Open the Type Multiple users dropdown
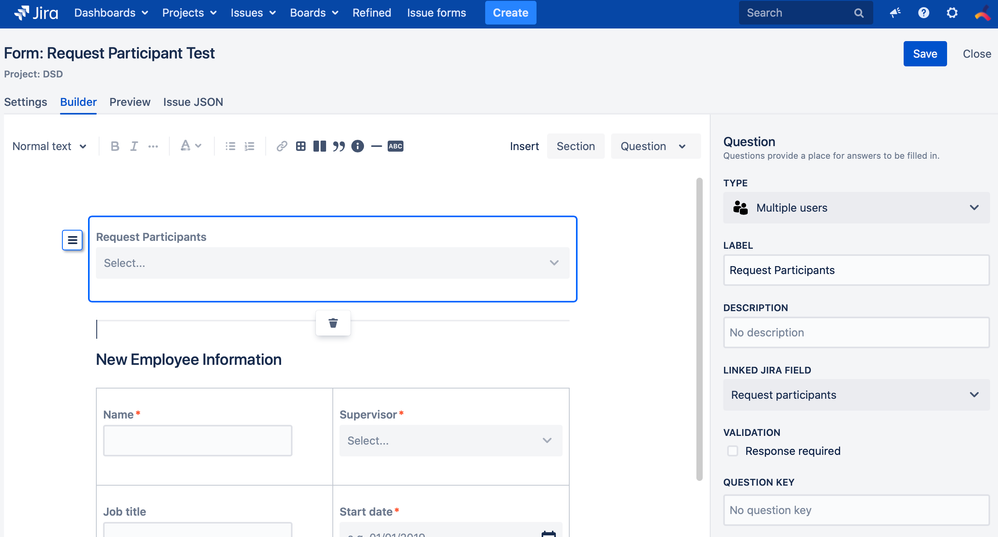The height and width of the screenshot is (537, 998). pos(856,208)
